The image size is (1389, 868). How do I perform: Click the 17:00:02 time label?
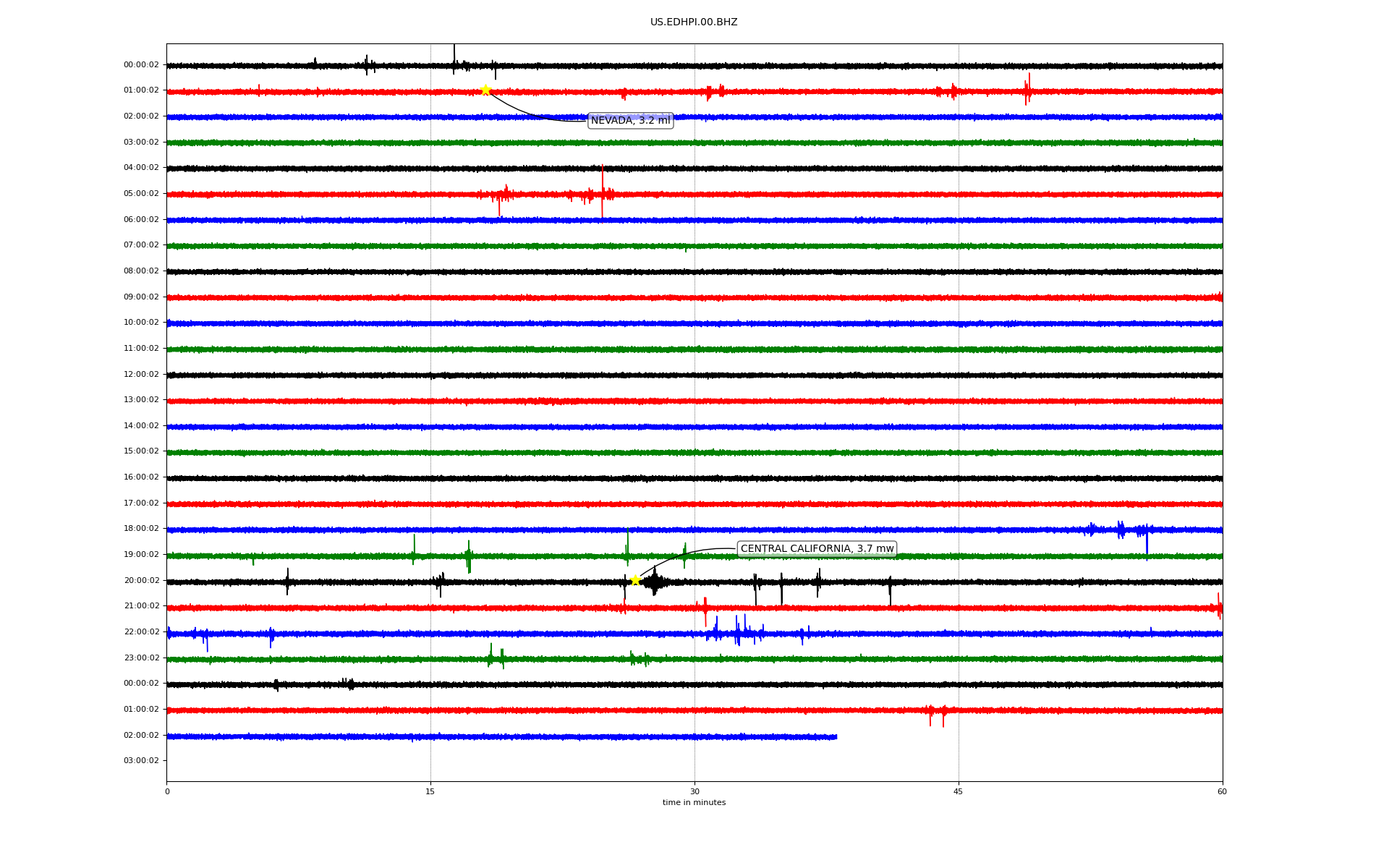tap(141, 503)
